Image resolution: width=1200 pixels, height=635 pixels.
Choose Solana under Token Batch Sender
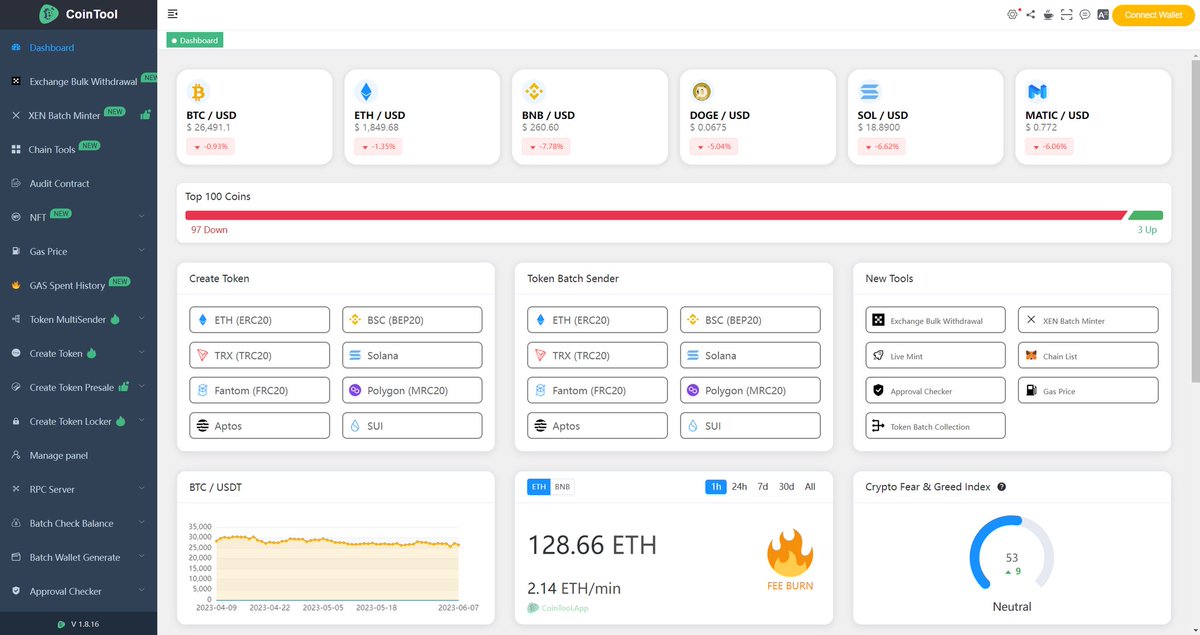750,355
